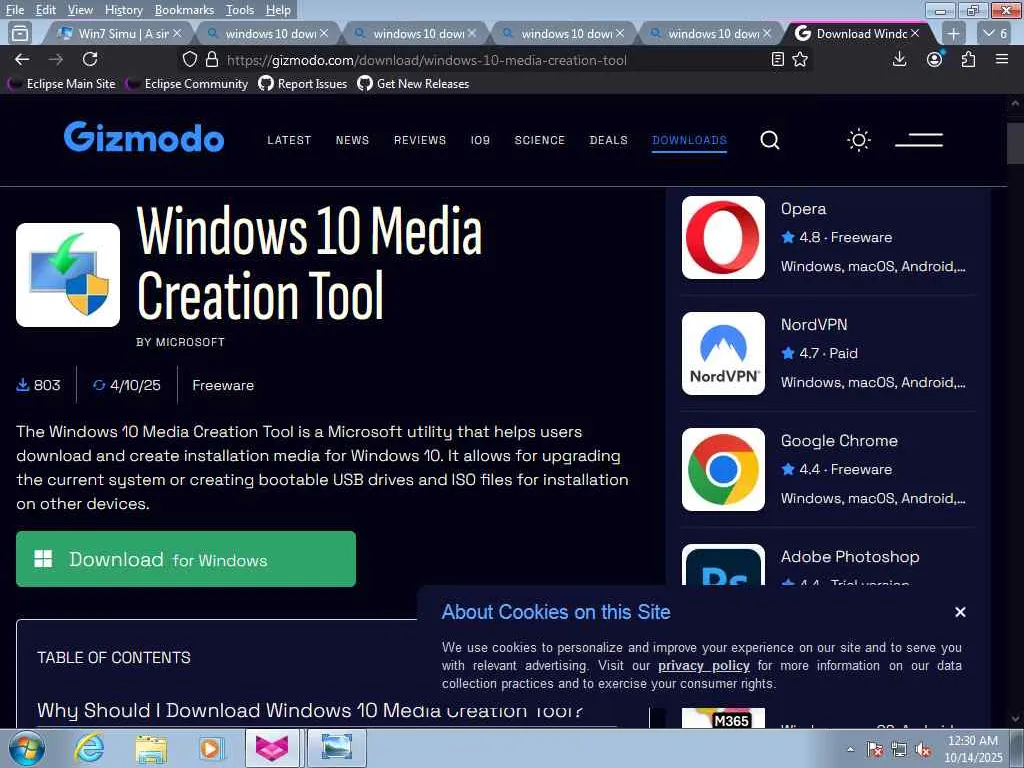Click the address bar URL field
The image size is (1024, 768).
(493, 60)
